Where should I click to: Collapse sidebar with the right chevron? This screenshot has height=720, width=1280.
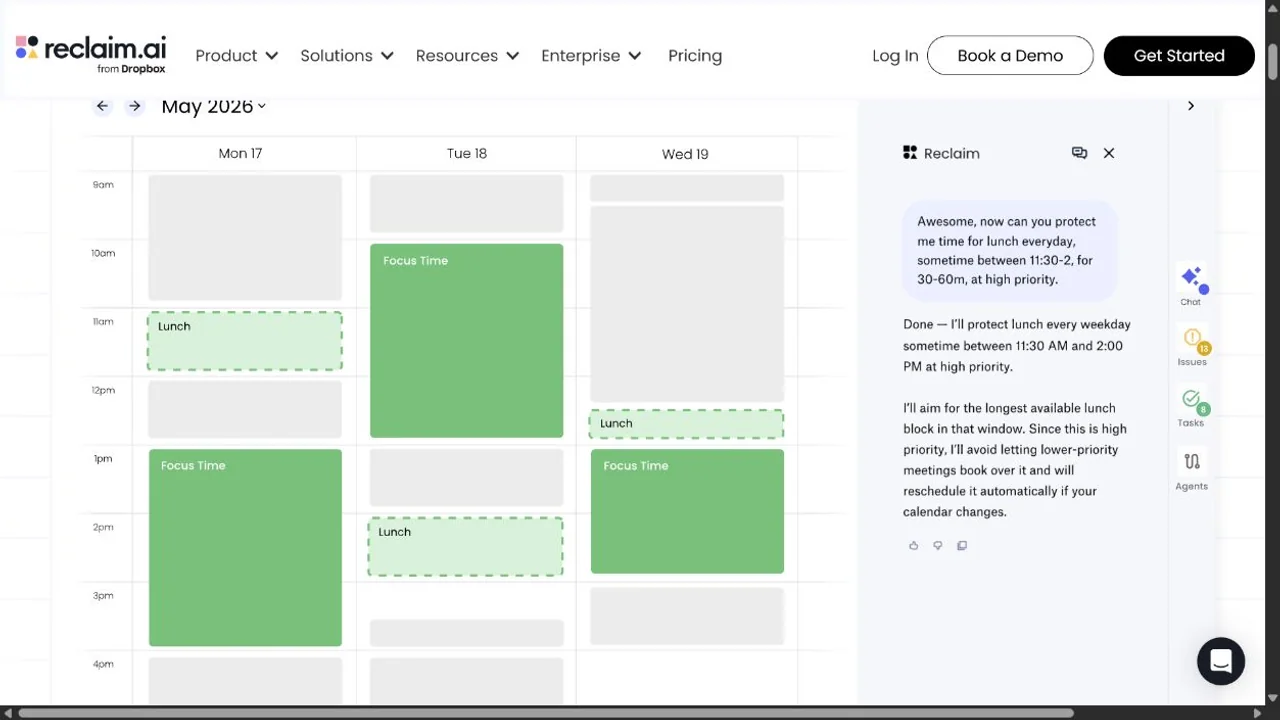[x=1191, y=106]
